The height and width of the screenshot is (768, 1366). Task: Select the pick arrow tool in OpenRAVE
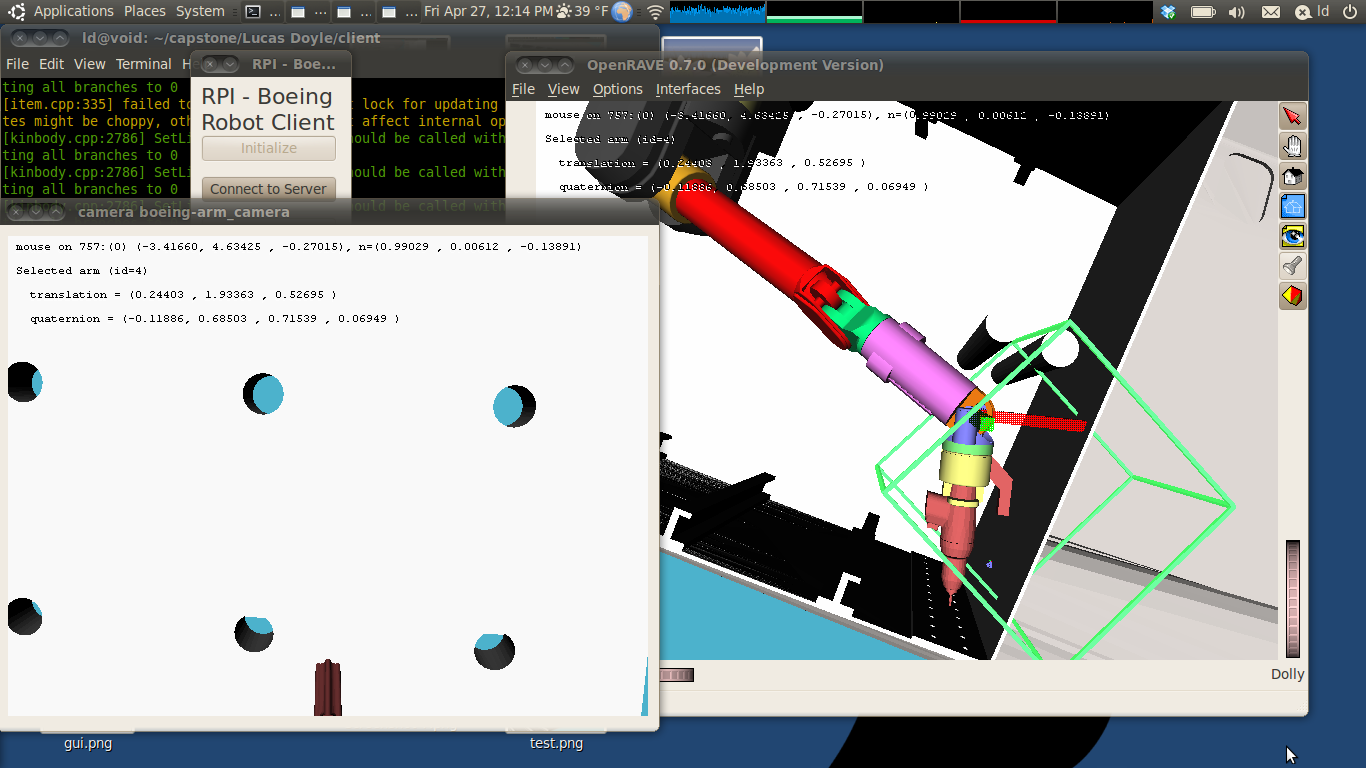(1293, 117)
